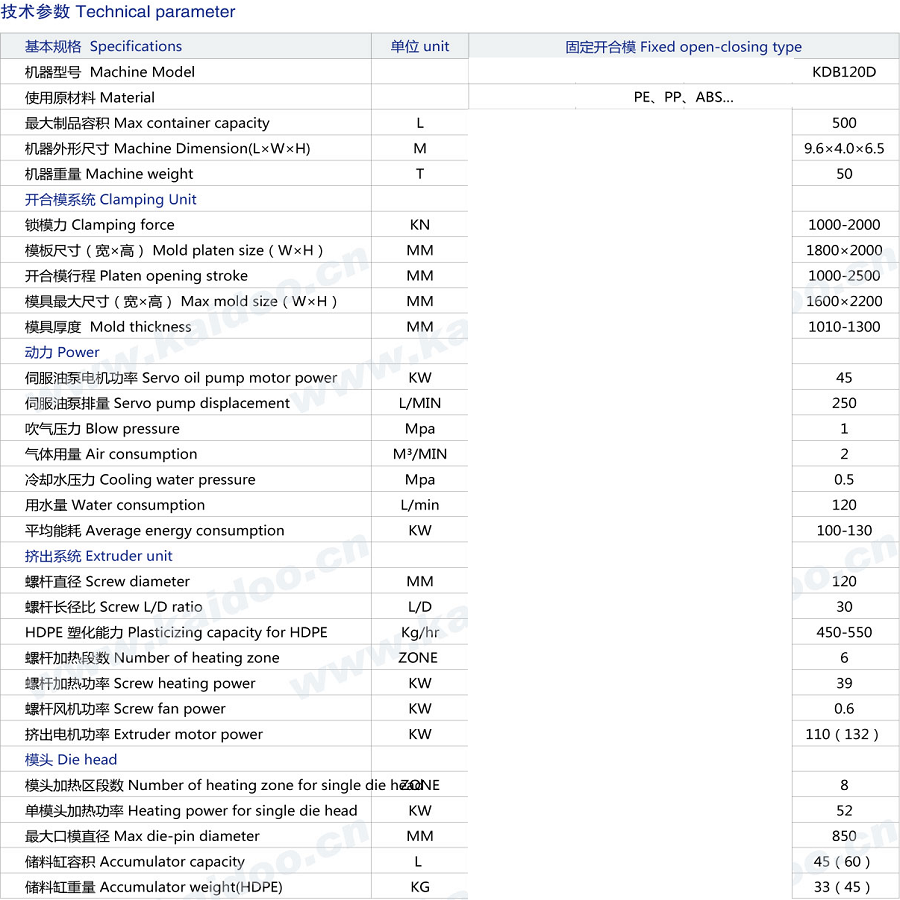Click the "螺杆直径 Screw diameter" label
900x900 pixels.
[107, 581]
